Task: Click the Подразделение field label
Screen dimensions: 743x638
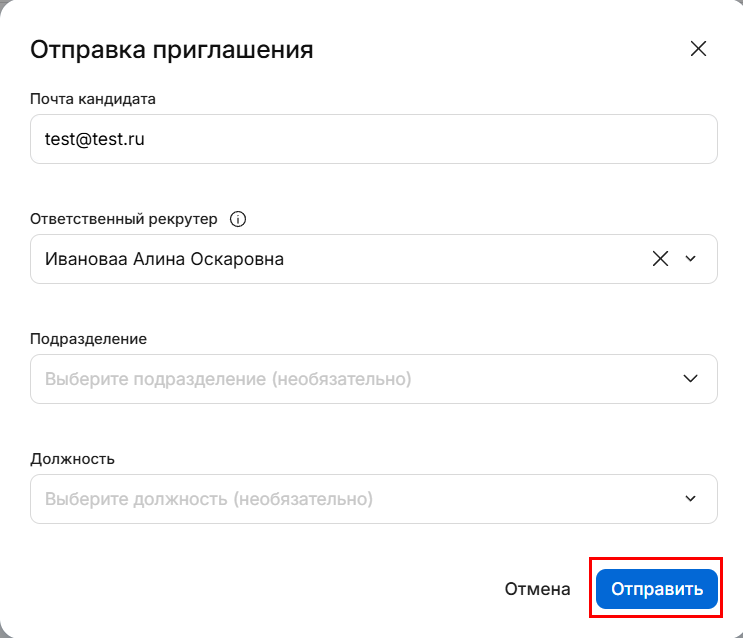Action: click(89, 339)
